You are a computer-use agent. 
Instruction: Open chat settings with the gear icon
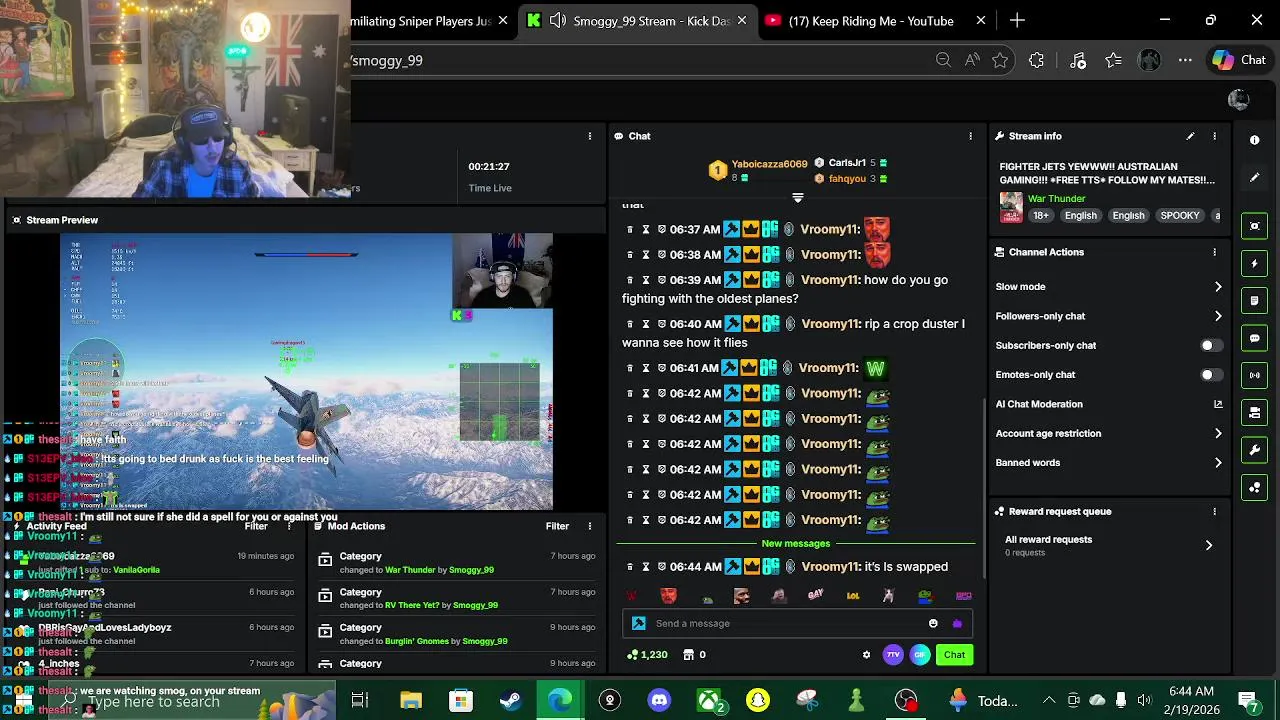(x=866, y=655)
